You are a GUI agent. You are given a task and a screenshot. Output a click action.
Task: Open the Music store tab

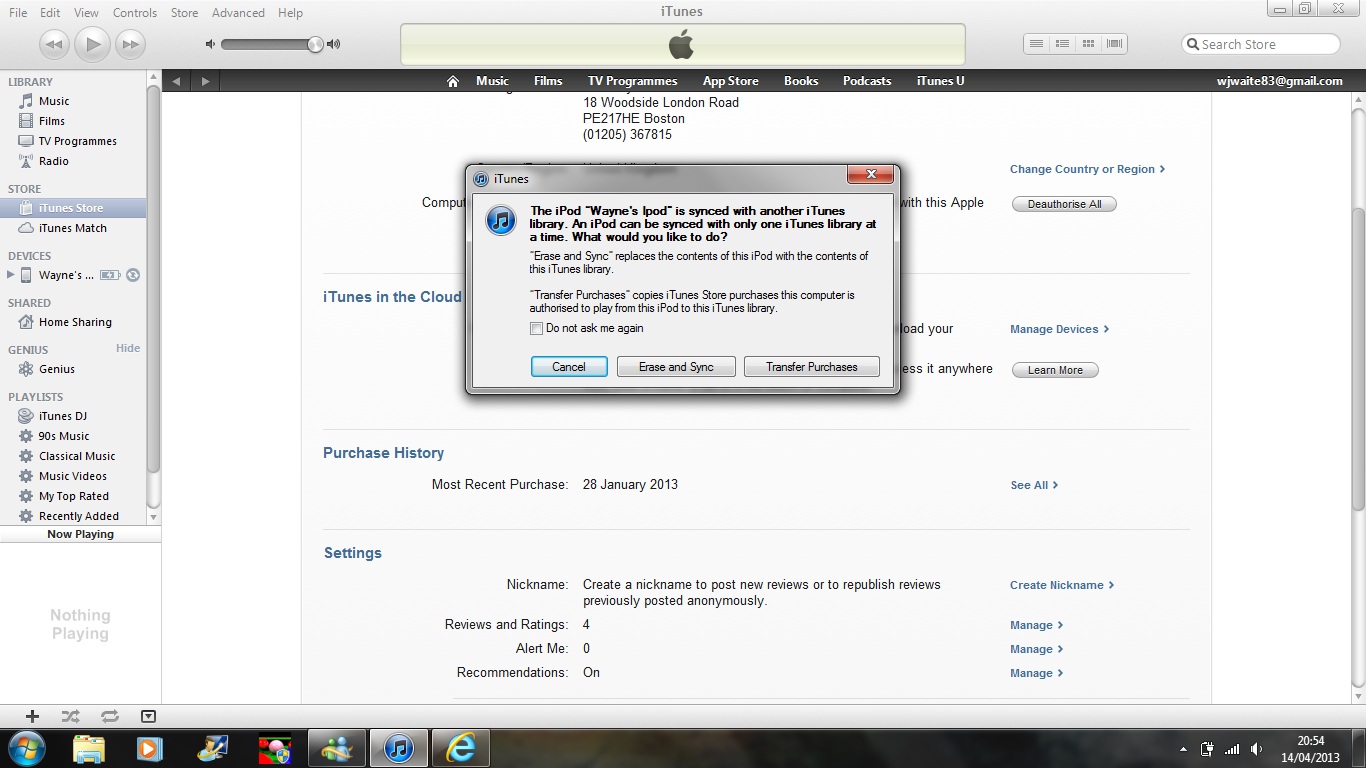tap(492, 81)
